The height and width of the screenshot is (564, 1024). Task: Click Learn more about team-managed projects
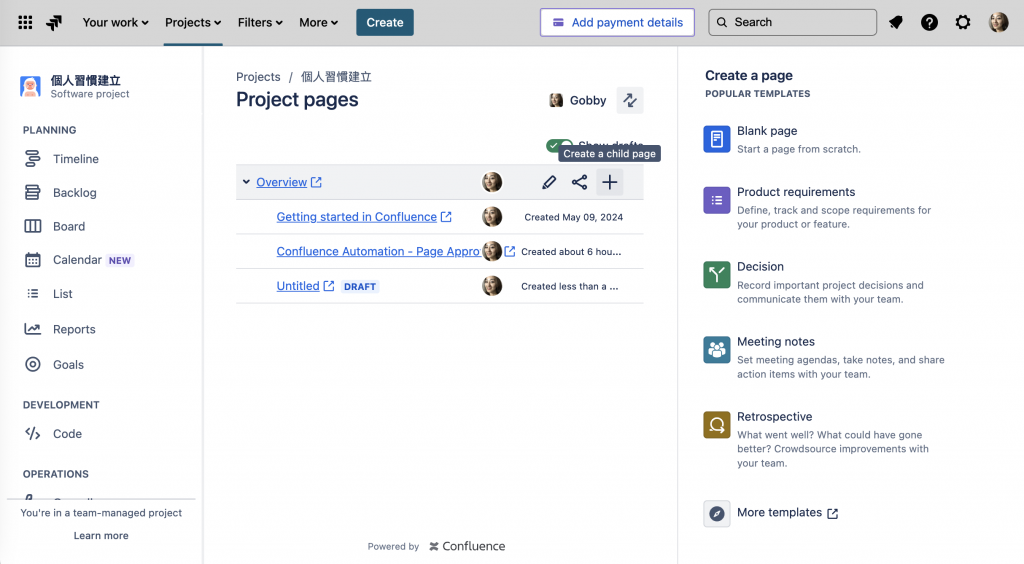click(x=101, y=536)
